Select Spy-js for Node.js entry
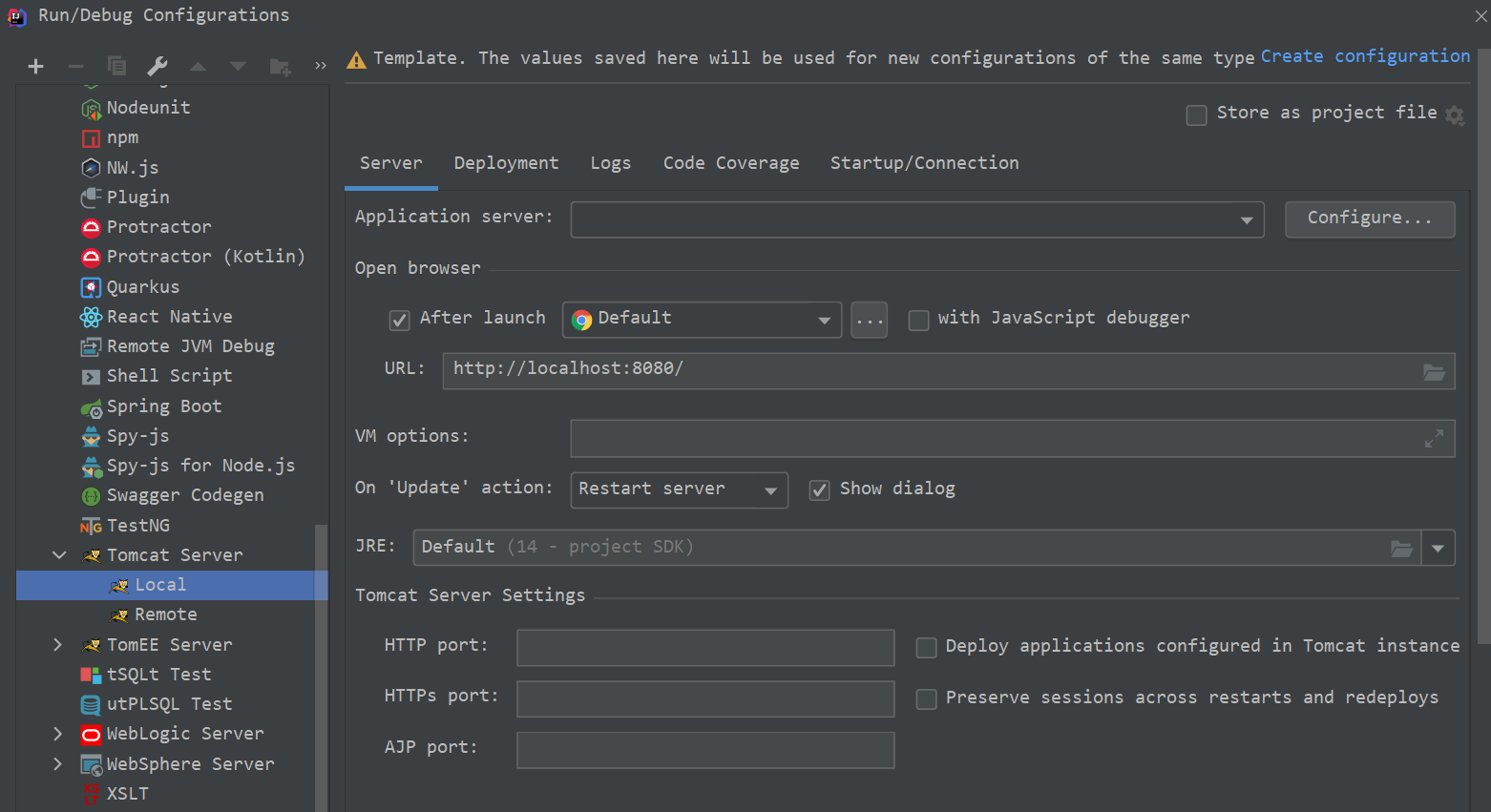 click(200, 466)
